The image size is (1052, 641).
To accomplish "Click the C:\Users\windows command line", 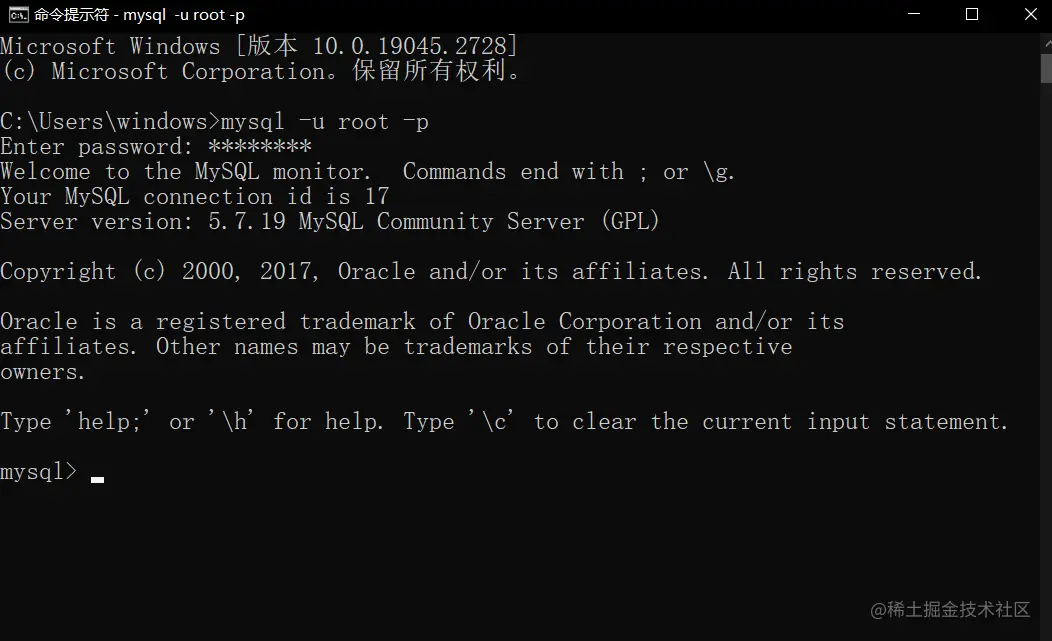I will click(x=215, y=121).
